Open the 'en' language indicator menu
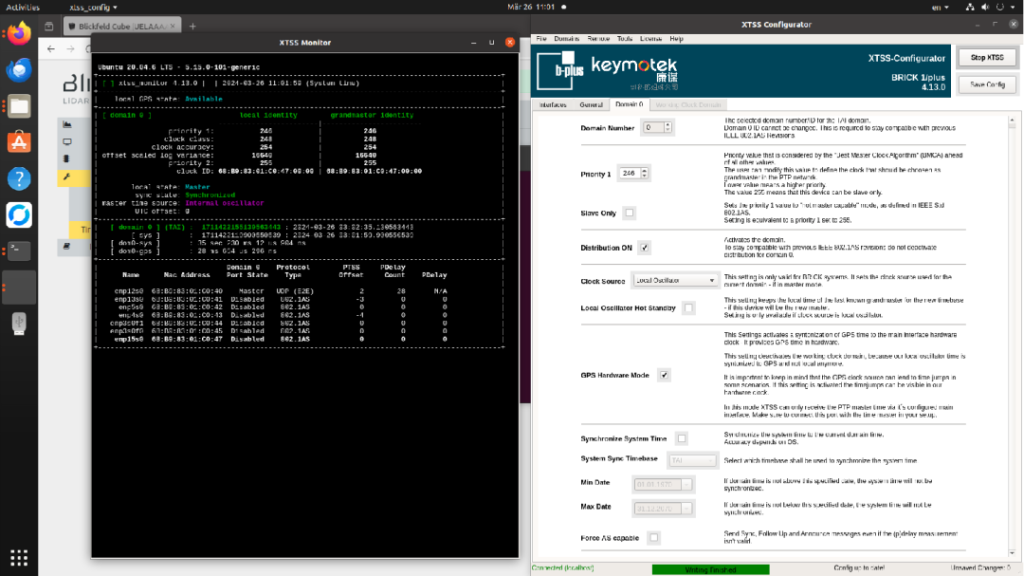Viewport: 1024px width, 576px height. pyautogui.click(x=940, y=7)
